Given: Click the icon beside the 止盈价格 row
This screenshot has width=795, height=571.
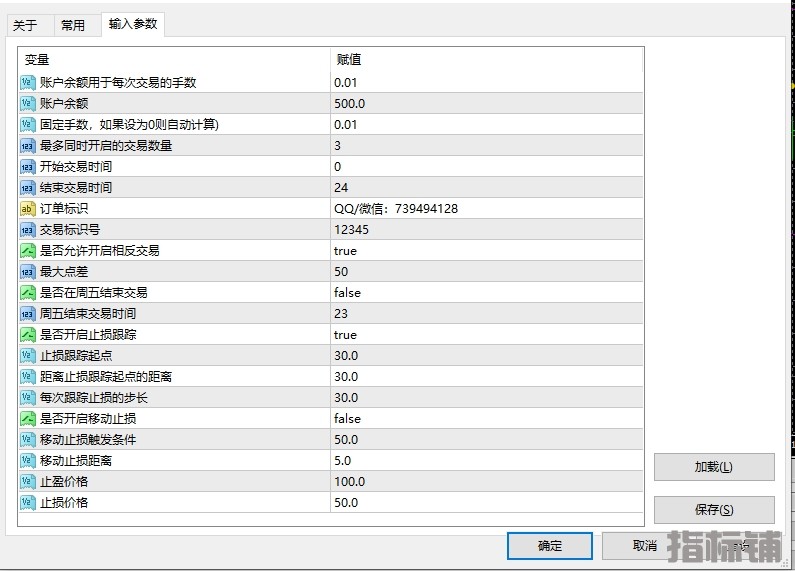Looking at the screenshot, I should click(x=28, y=481).
